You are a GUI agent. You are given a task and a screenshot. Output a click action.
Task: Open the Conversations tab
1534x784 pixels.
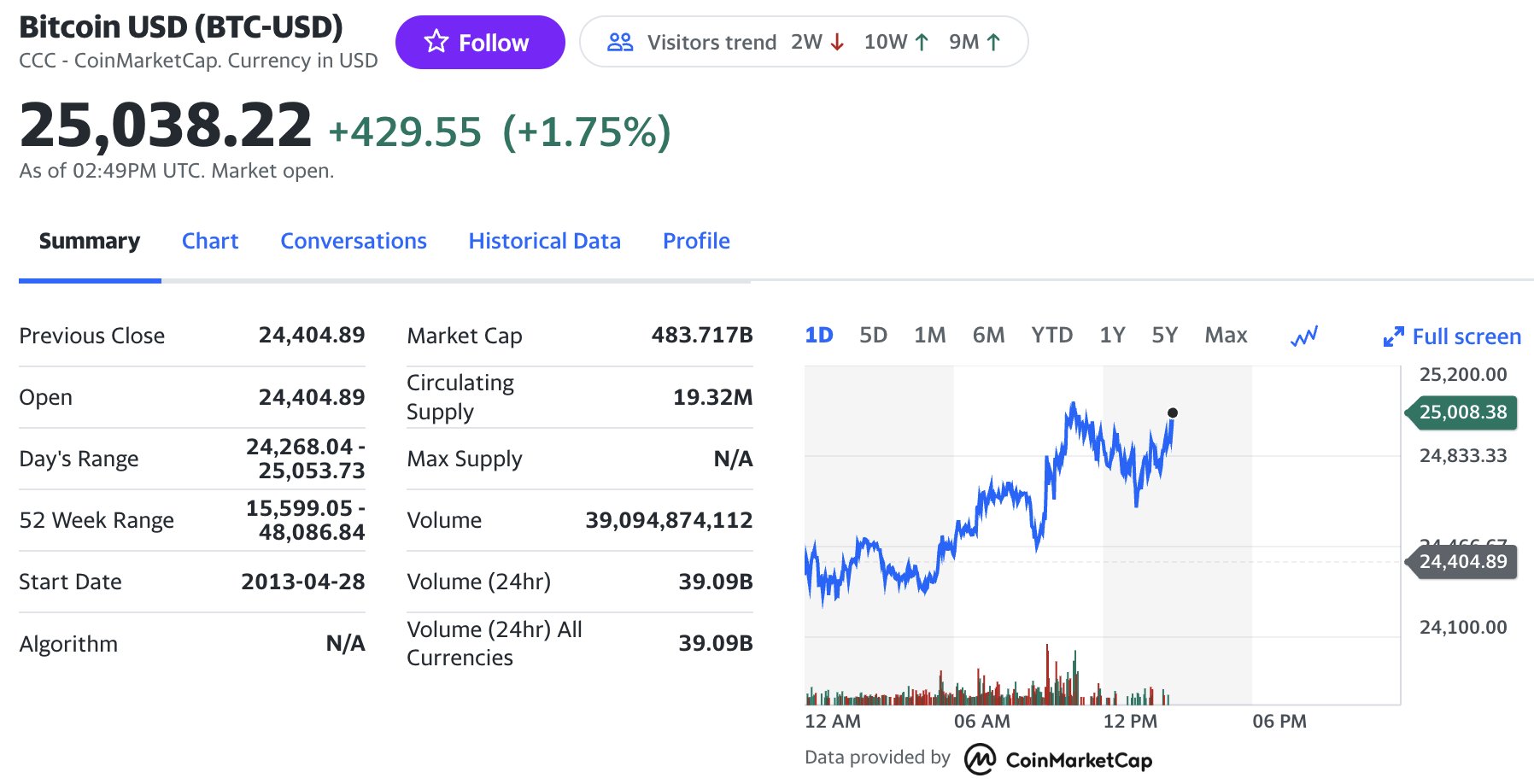tap(354, 241)
